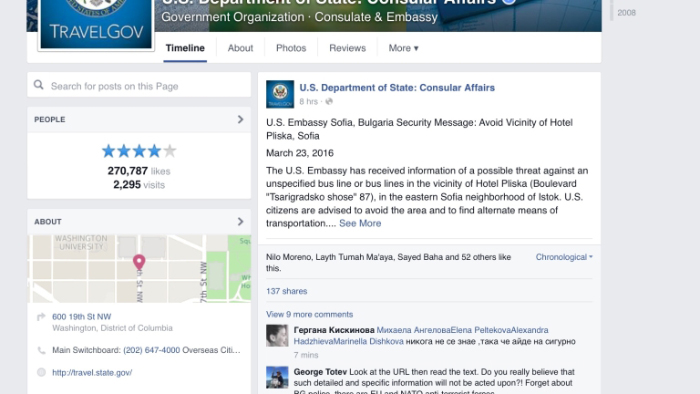The height and width of the screenshot is (394, 700).
Task: Open the Chronological comment sorting dropdown
Action: [564, 257]
